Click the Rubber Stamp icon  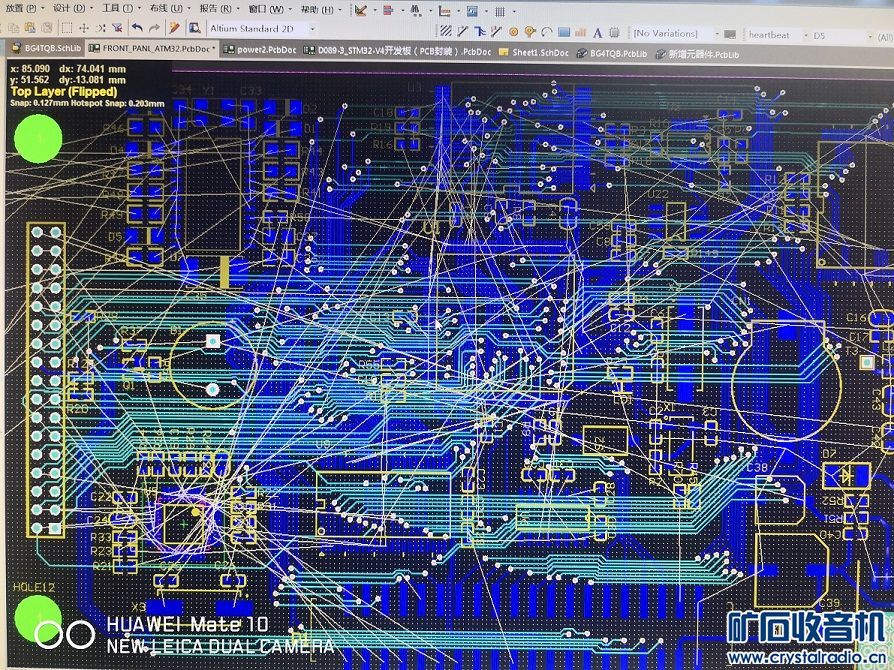(x=47, y=27)
